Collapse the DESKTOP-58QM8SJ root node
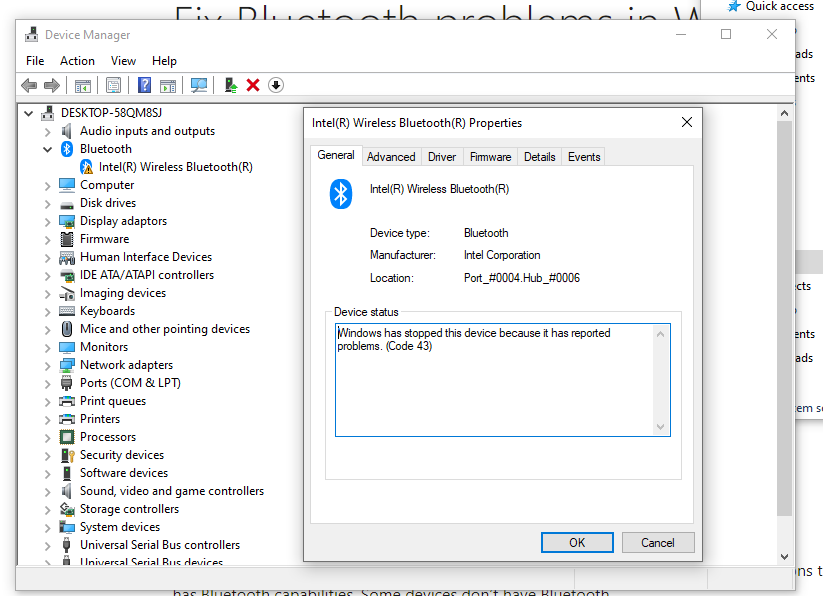This screenshot has width=823, height=596. coord(28,113)
